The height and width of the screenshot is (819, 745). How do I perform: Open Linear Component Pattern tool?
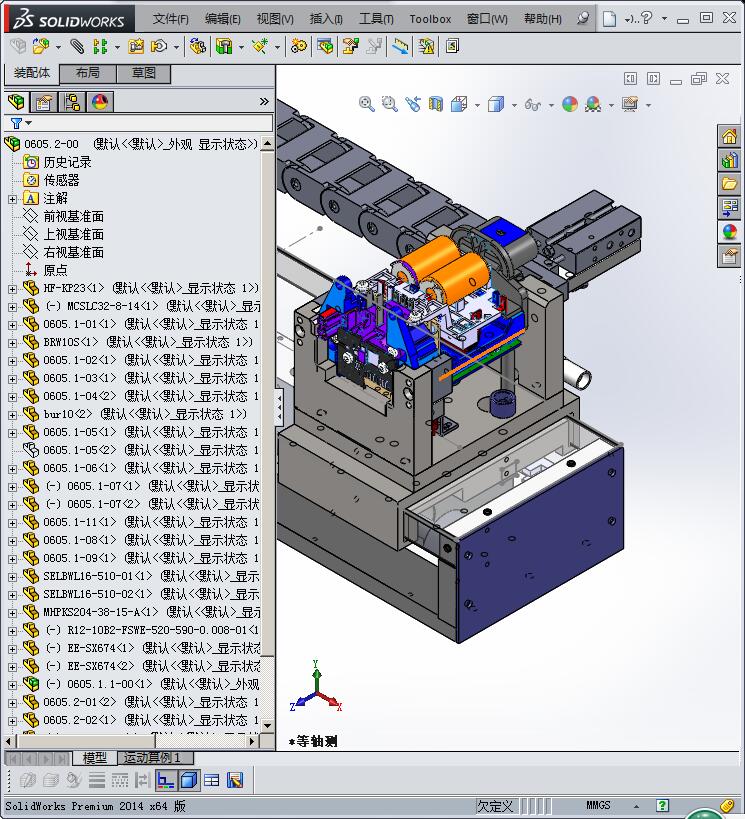[x=100, y=46]
